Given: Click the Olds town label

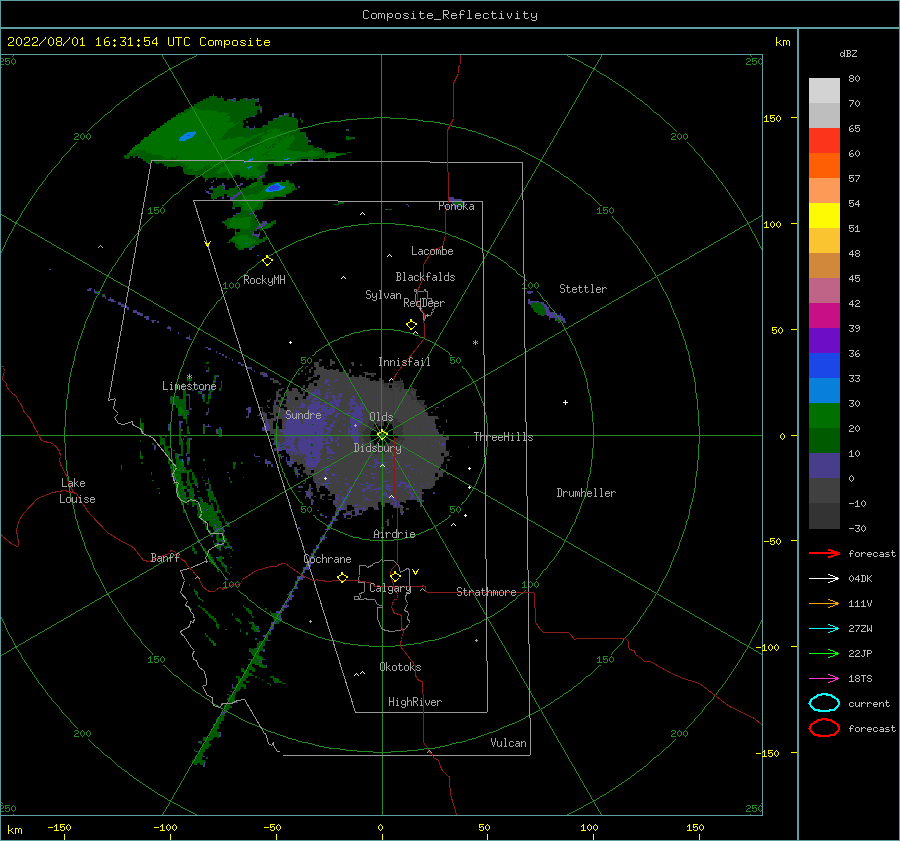Looking at the screenshot, I should 381,417.
